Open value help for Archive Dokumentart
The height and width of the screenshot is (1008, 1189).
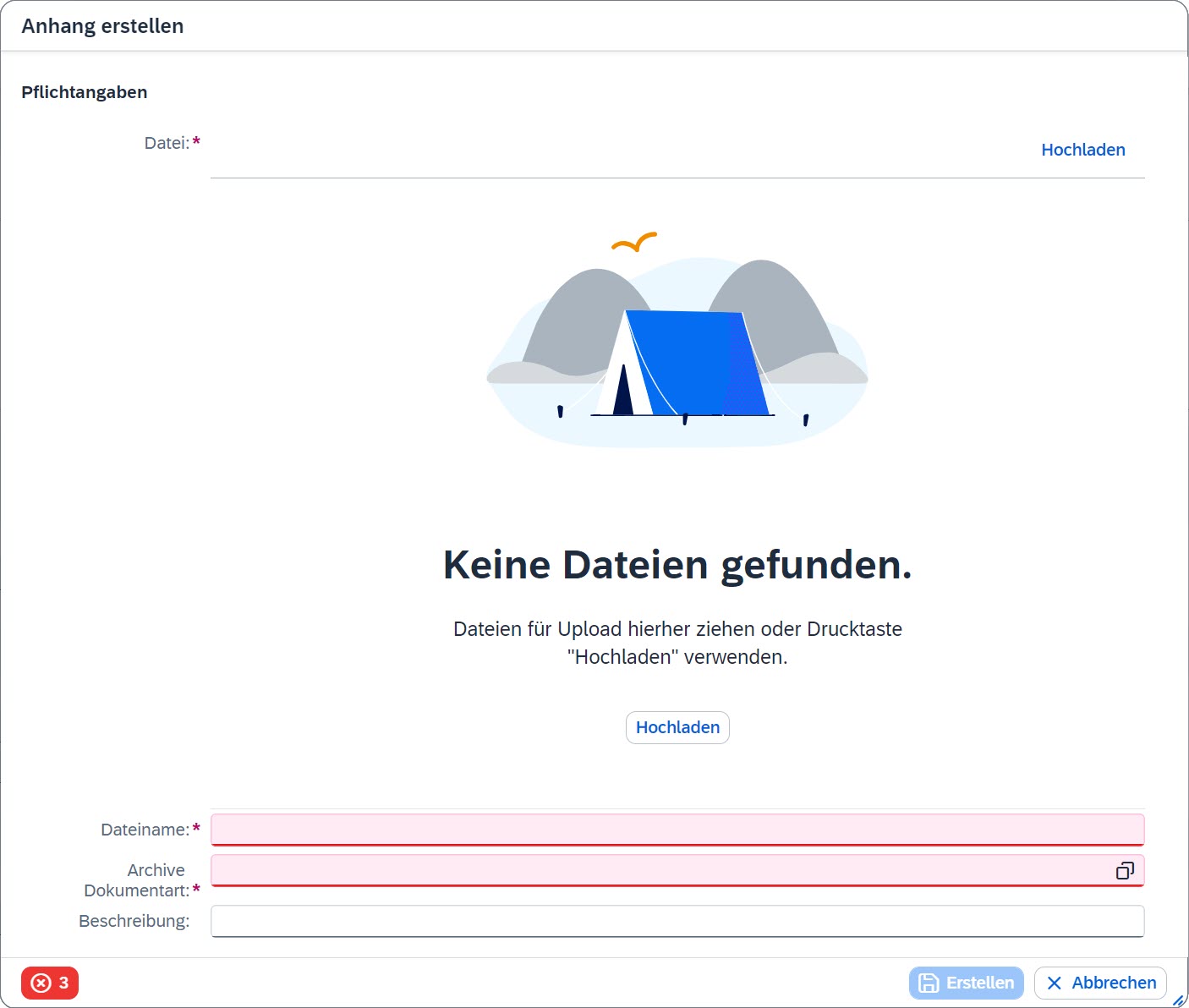click(x=1125, y=871)
